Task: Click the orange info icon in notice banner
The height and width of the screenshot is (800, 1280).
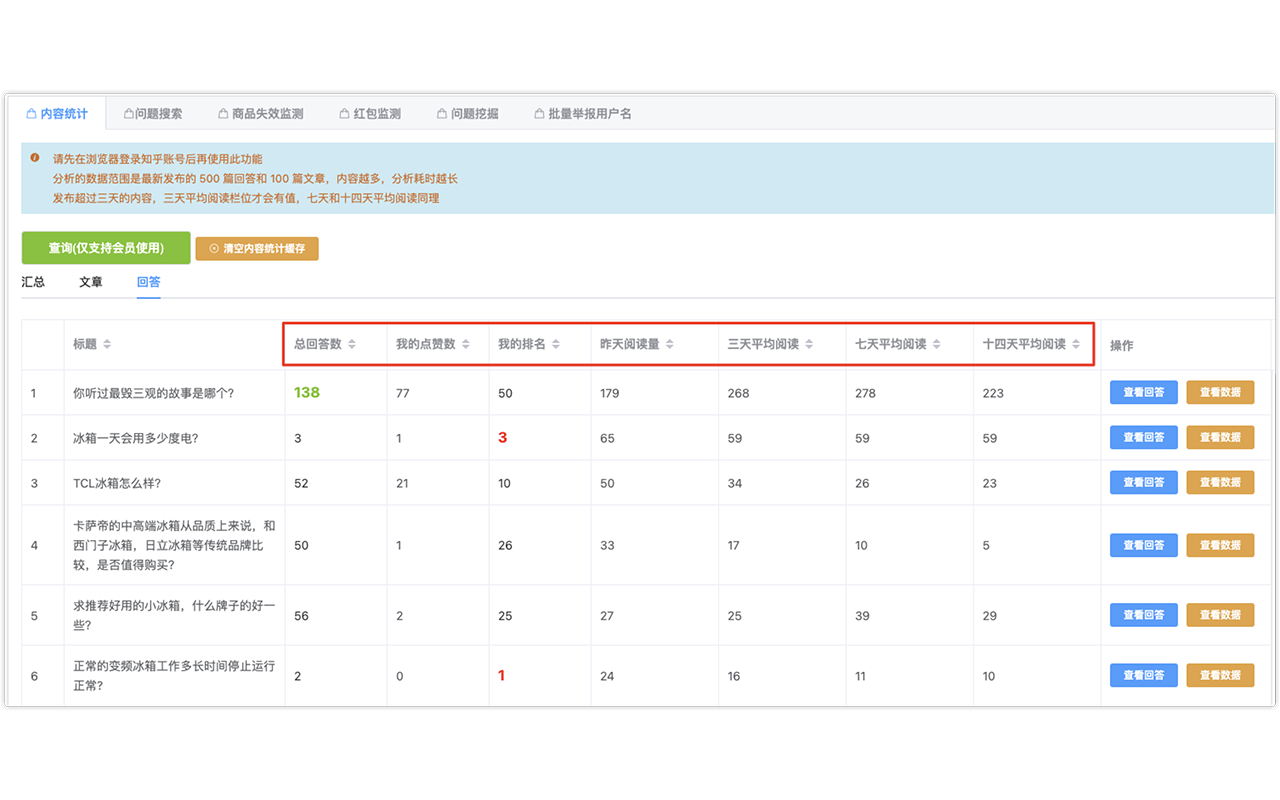Action: pyautogui.click(x=35, y=158)
